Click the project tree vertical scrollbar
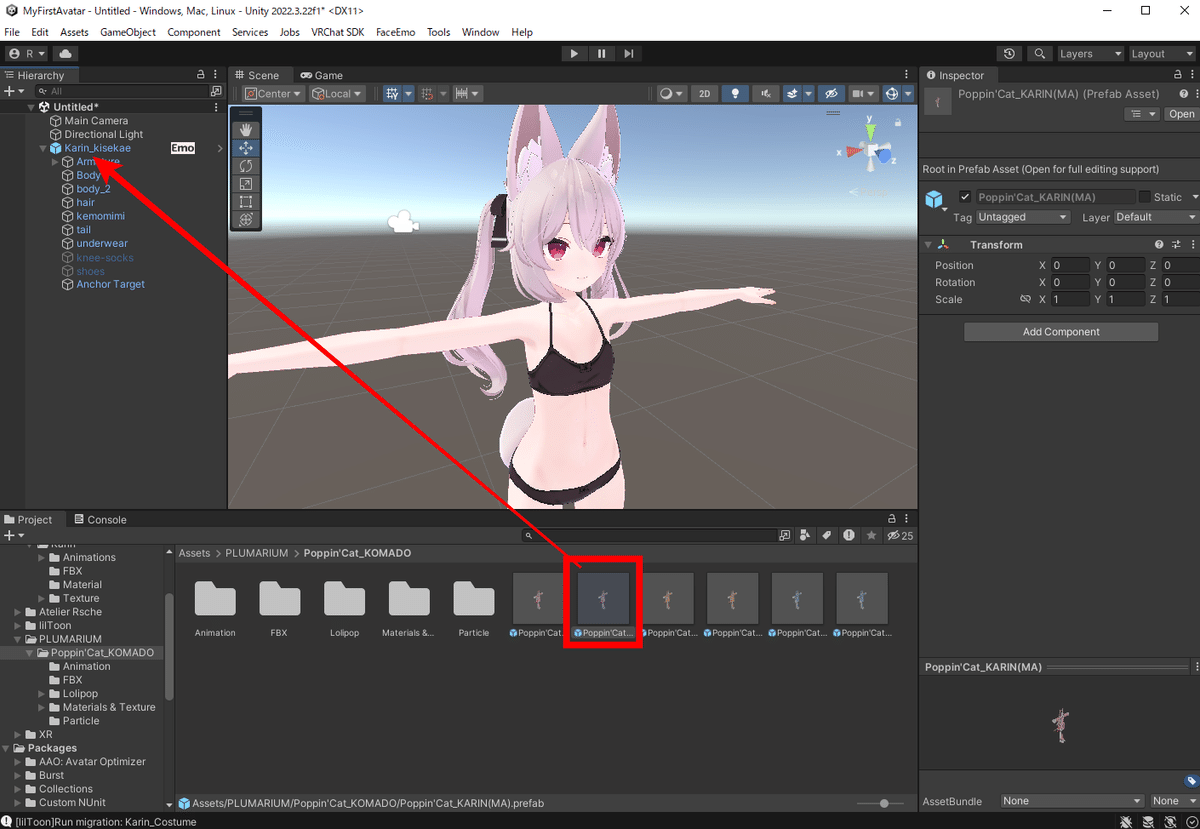This screenshot has width=1200, height=829. coord(169,645)
